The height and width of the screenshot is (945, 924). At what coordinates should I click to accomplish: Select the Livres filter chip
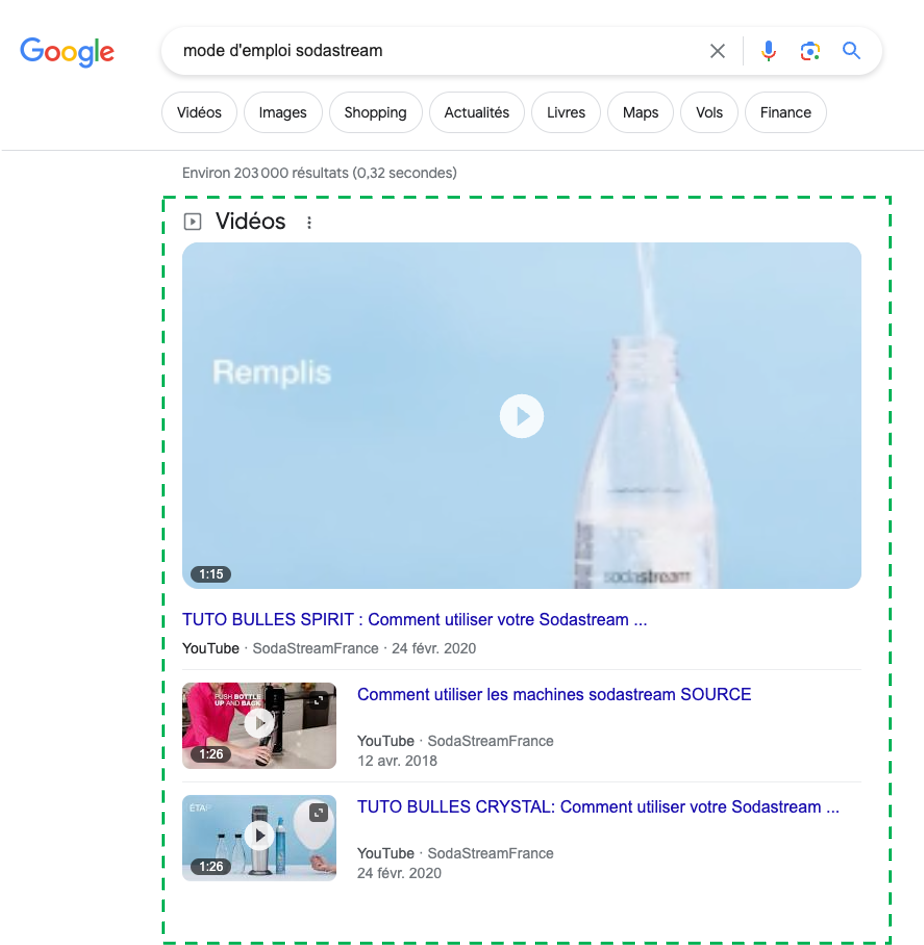[566, 113]
